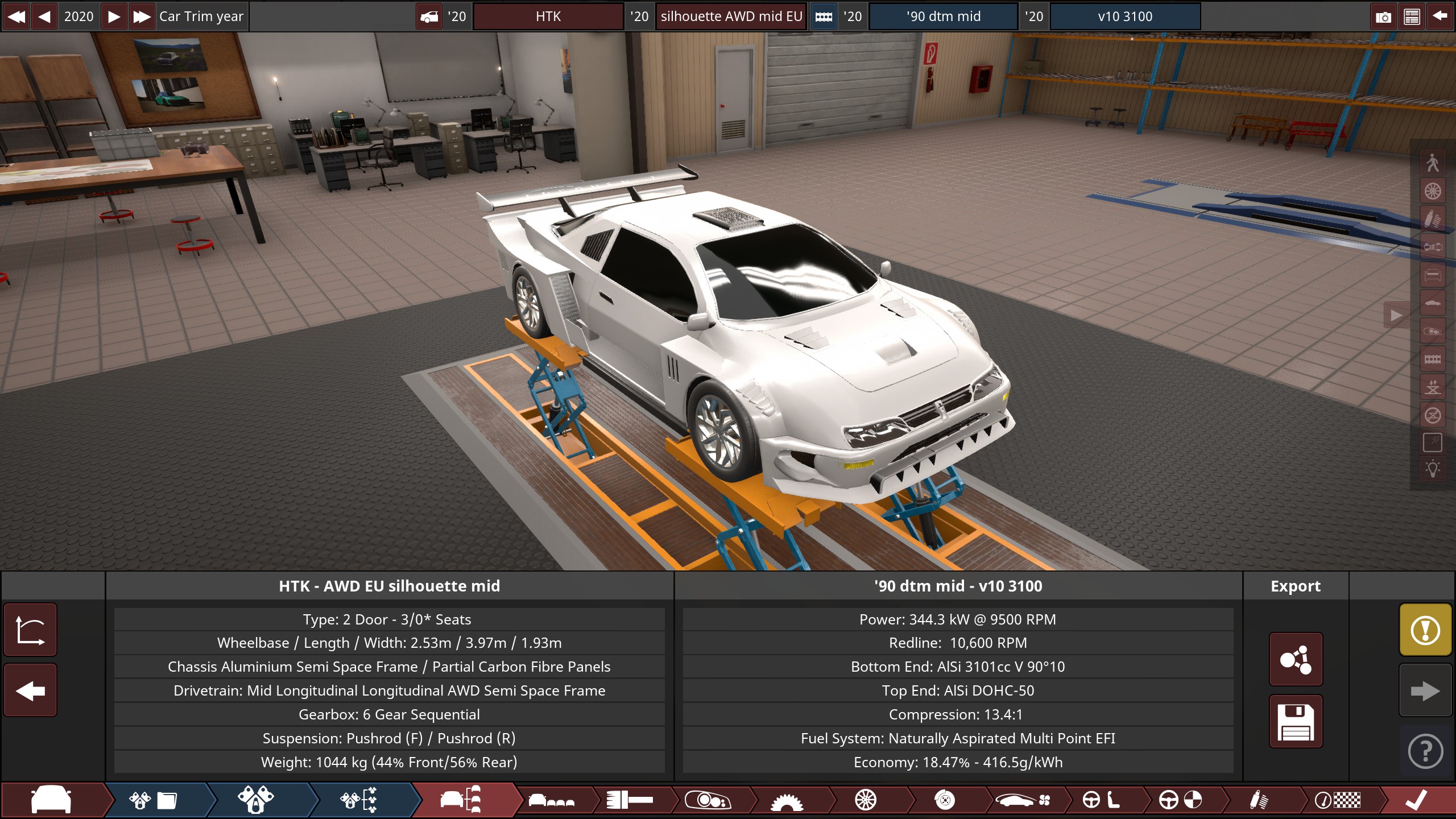Go to the next step with the right arrow

[x=1425, y=690]
